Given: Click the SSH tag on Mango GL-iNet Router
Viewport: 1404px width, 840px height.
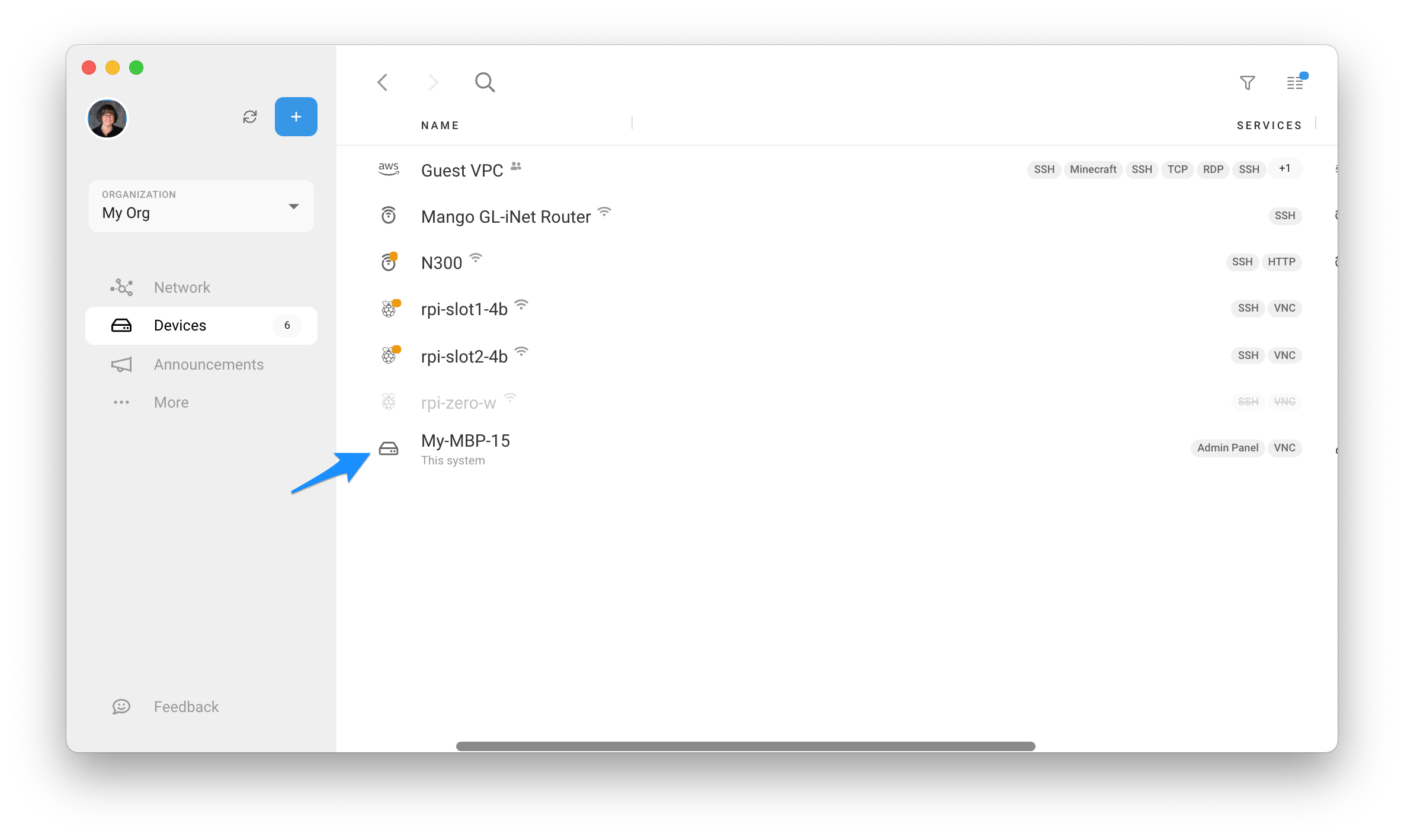Looking at the screenshot, I should click(x=1285, y=216).
